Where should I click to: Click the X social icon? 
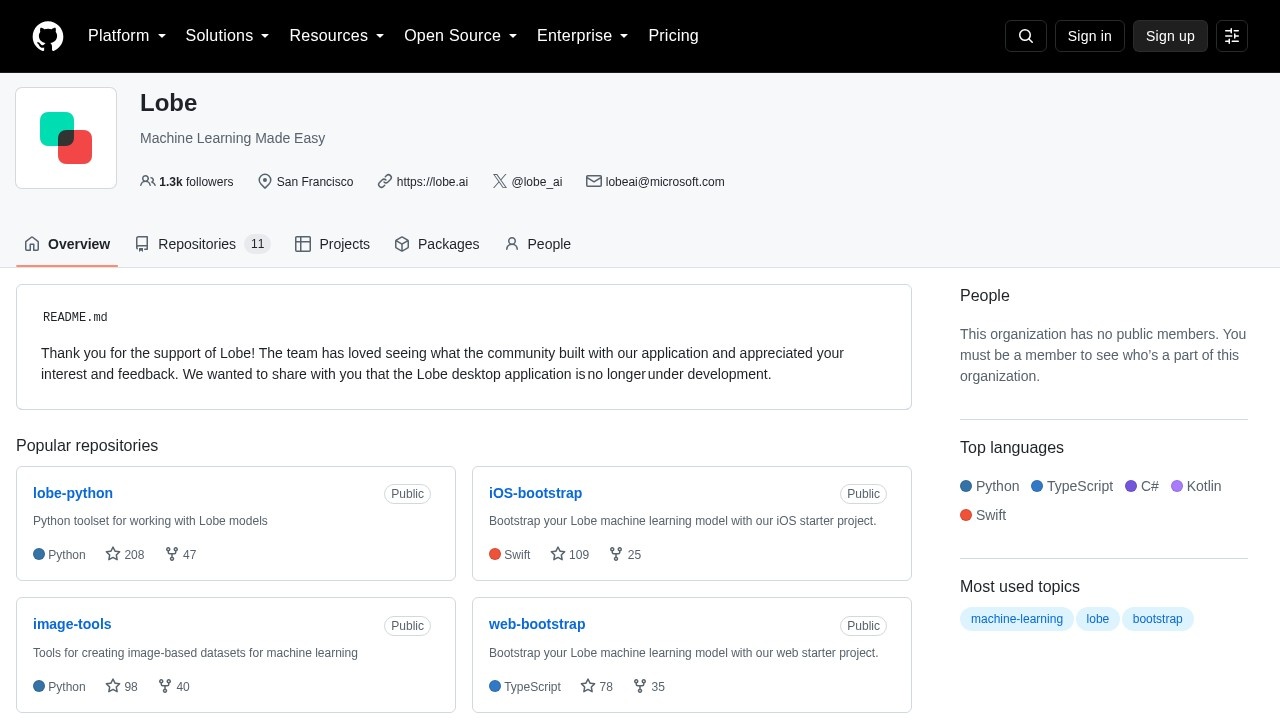click(500, 181)
